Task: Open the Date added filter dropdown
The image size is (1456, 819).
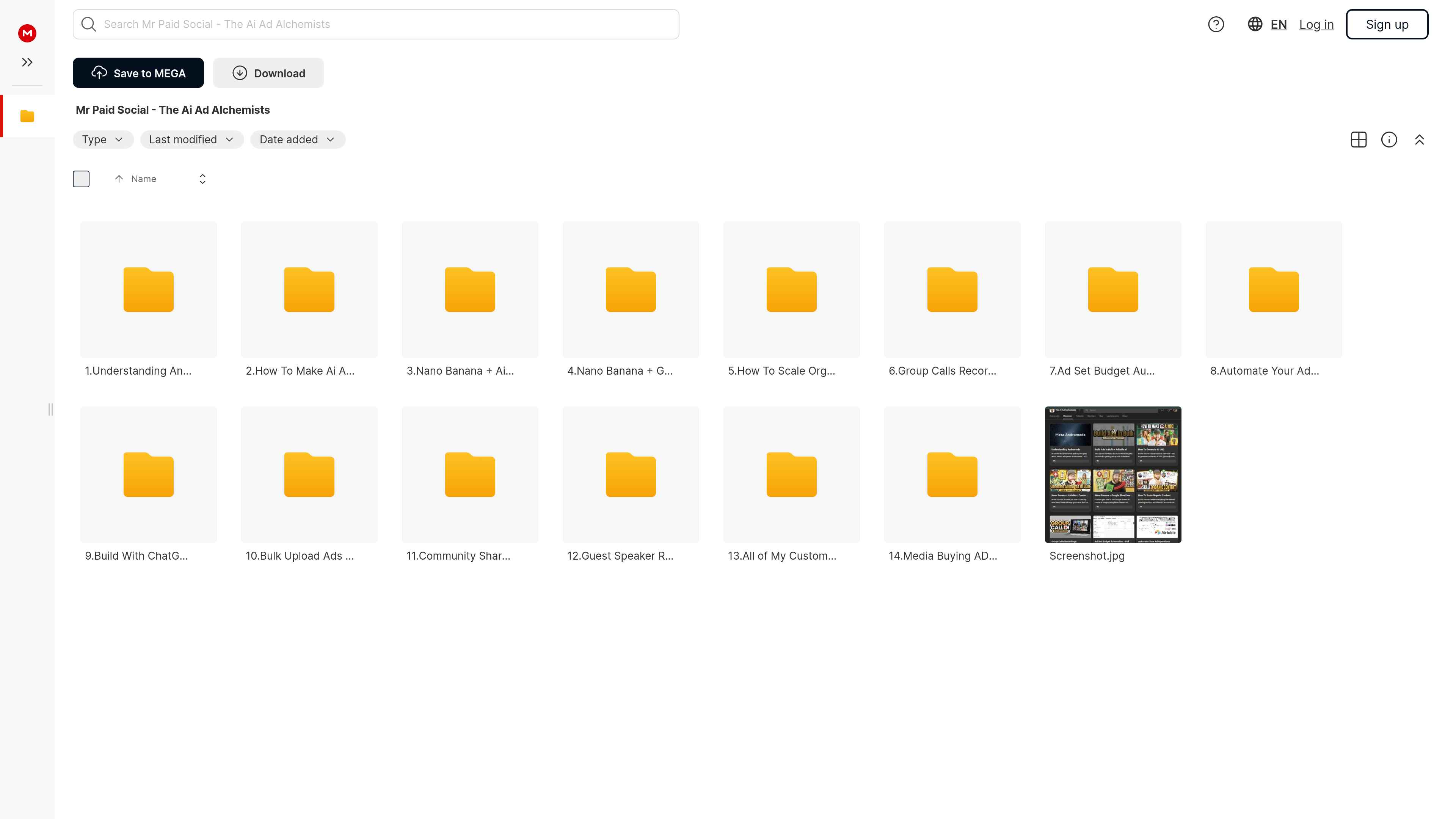Action: pos(297,140)
